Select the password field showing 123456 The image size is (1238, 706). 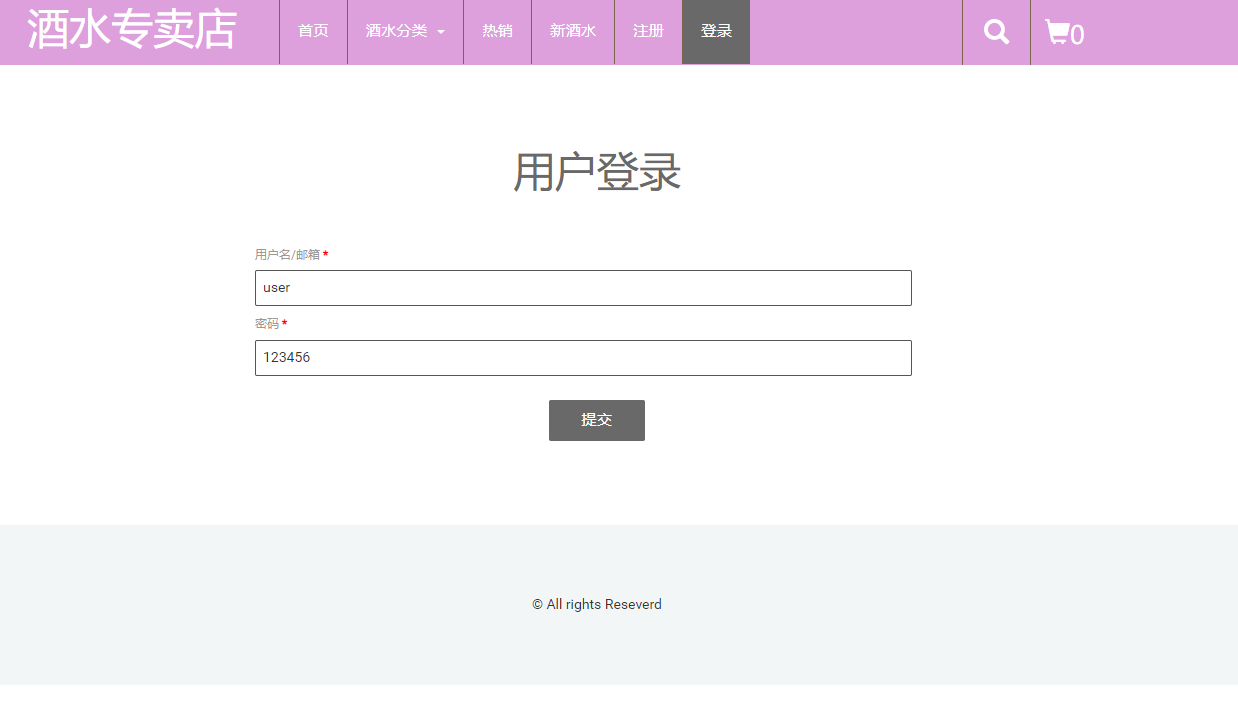coord(583,357)
